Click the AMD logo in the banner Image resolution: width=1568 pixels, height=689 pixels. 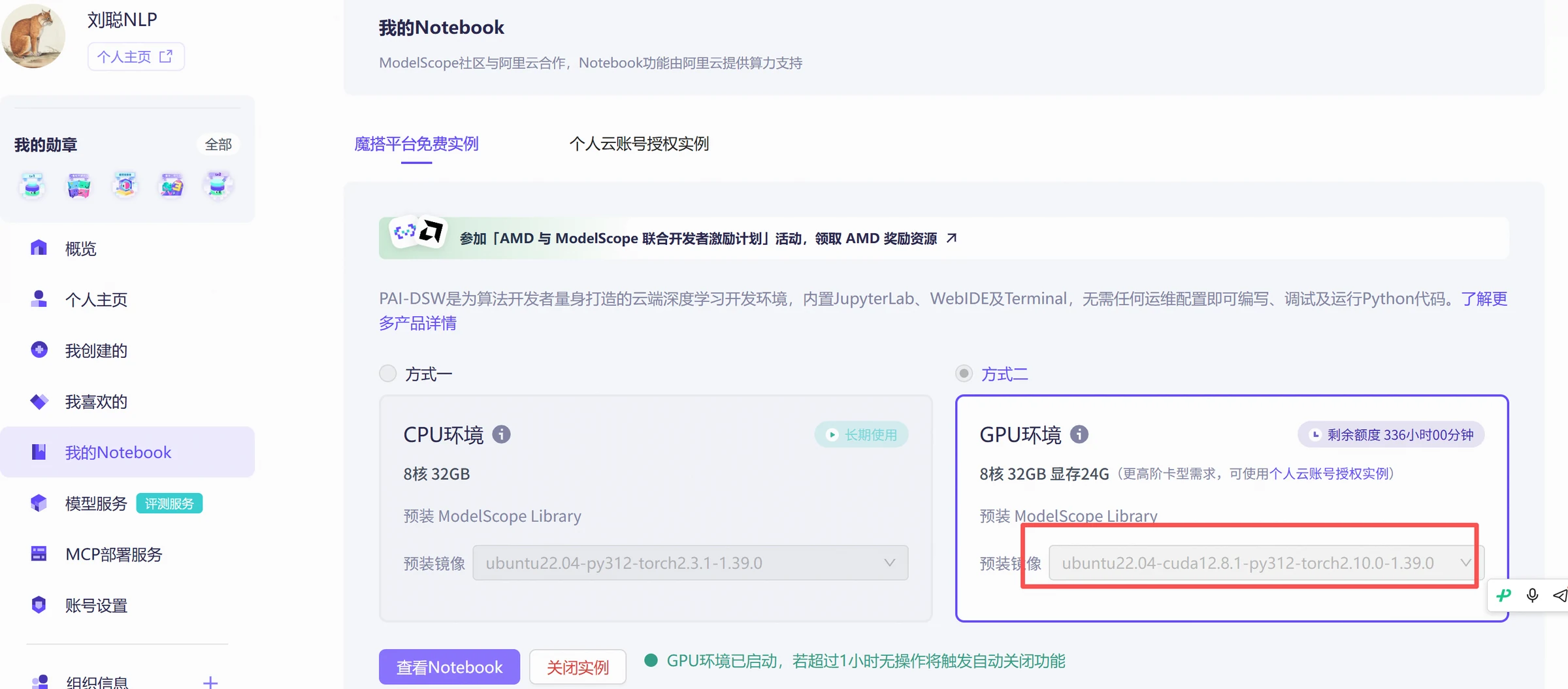tap(431, 231)
